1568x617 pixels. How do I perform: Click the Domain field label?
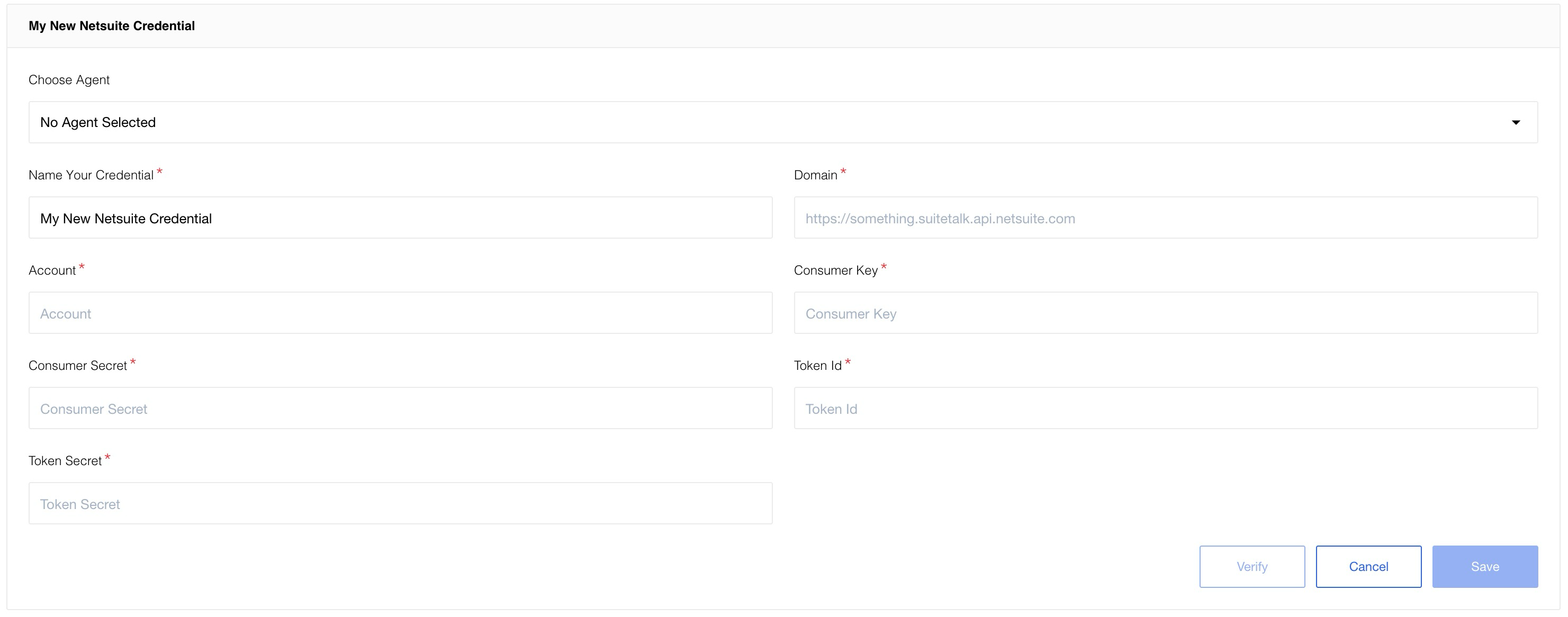pos(815,175)
